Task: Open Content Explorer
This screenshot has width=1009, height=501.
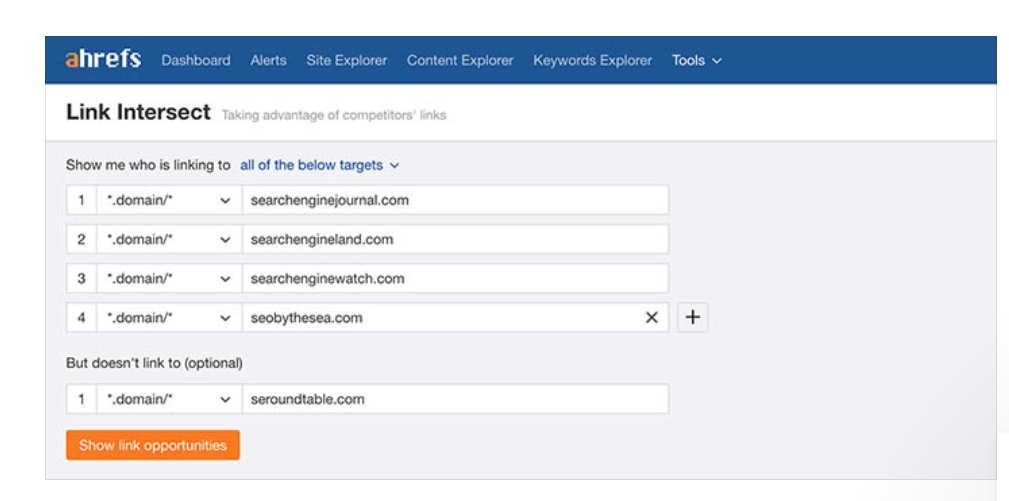Action: pyautogui.click(x=460, y=60)
